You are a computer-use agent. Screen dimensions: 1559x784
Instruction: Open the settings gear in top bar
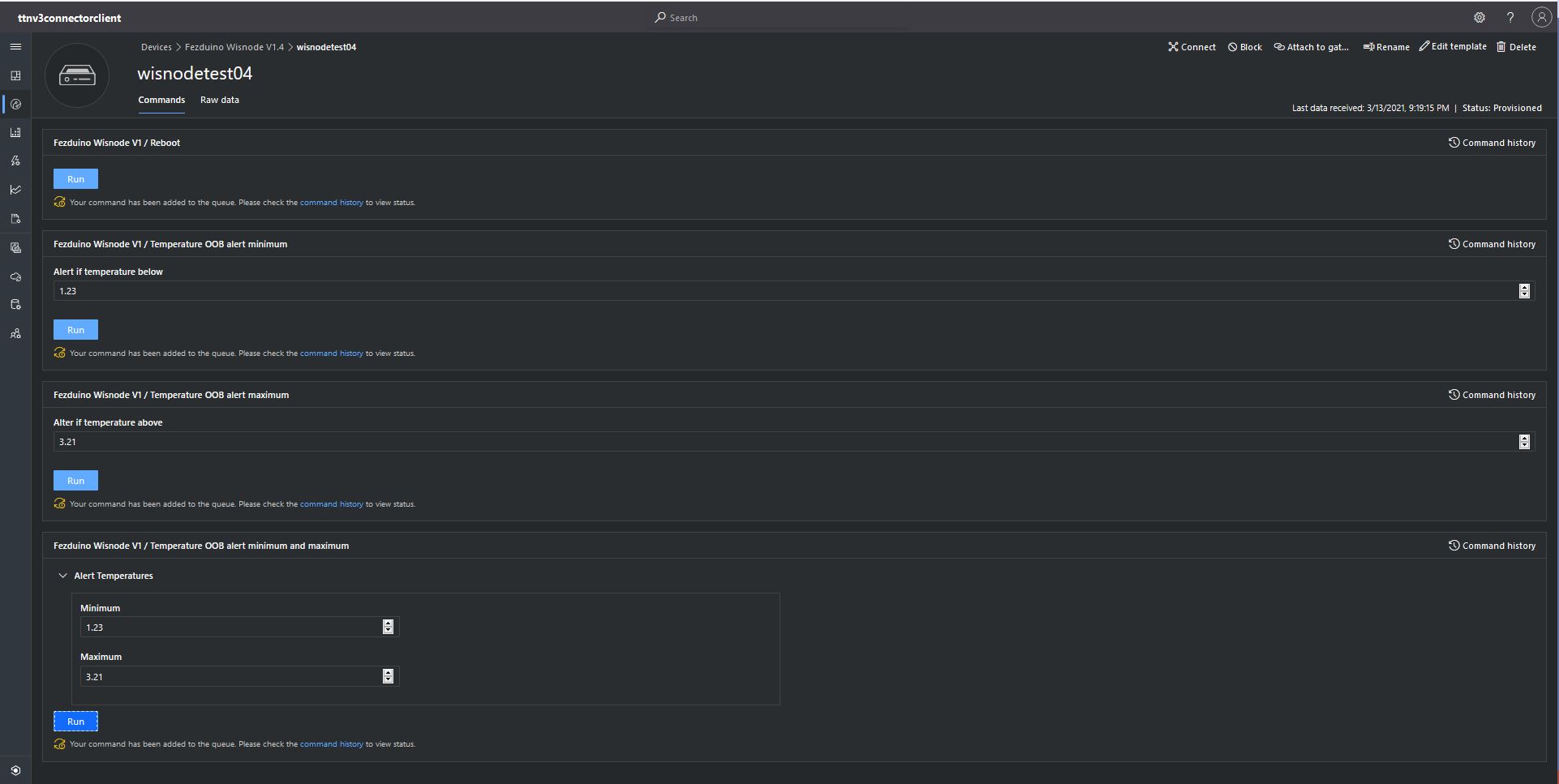pyautogui.click(x=1480, y=18)
